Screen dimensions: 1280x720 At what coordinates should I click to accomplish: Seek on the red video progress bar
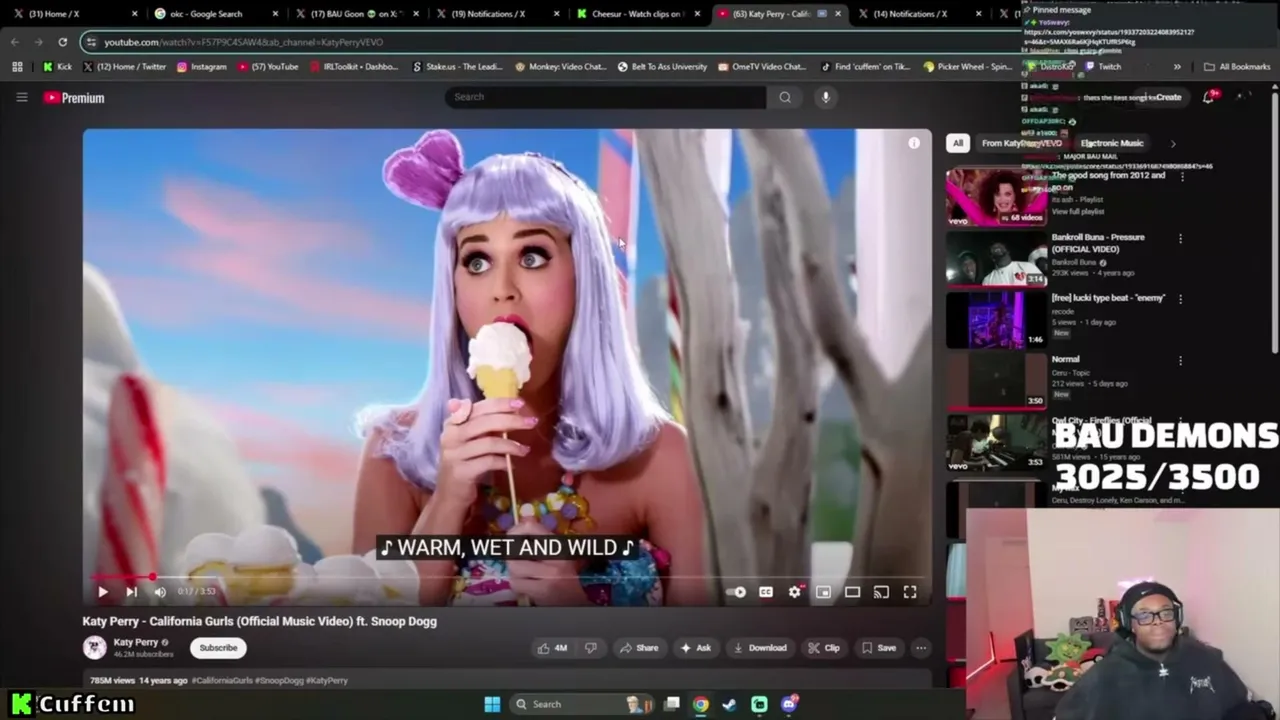(507, 577)
